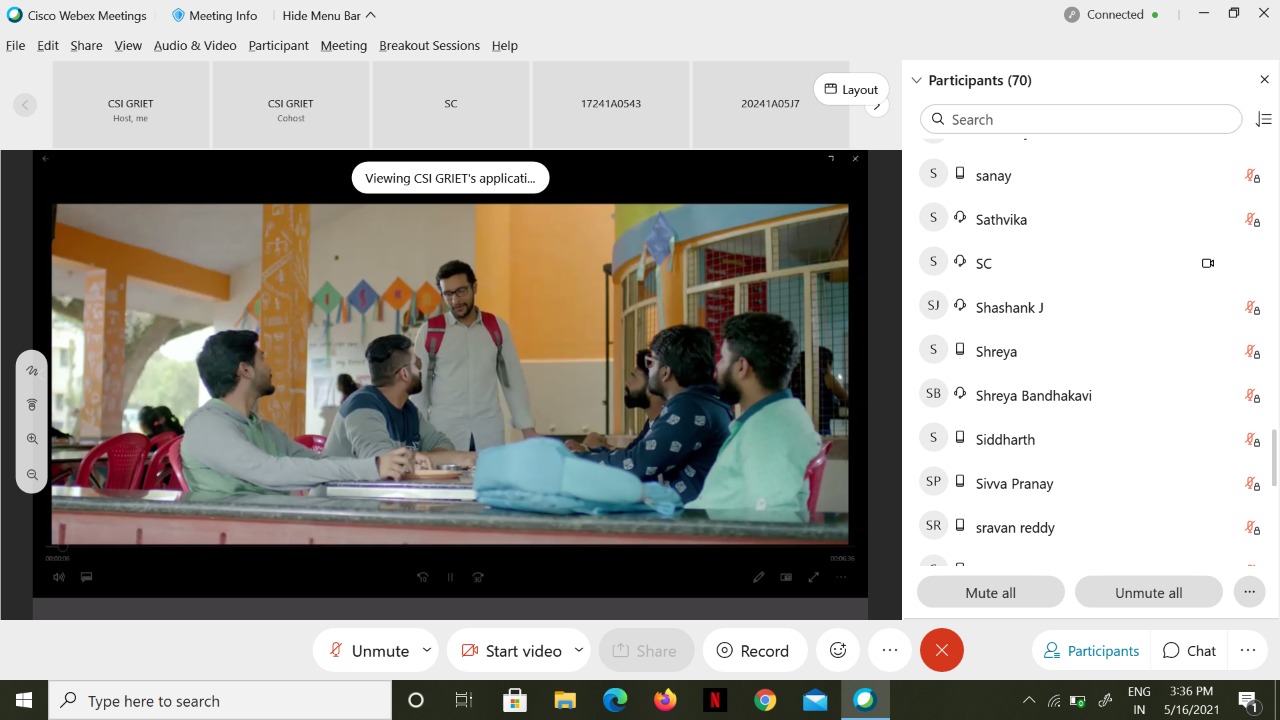Open subtitles icon in the video player

pyautogui.click(x=87, y=577)
